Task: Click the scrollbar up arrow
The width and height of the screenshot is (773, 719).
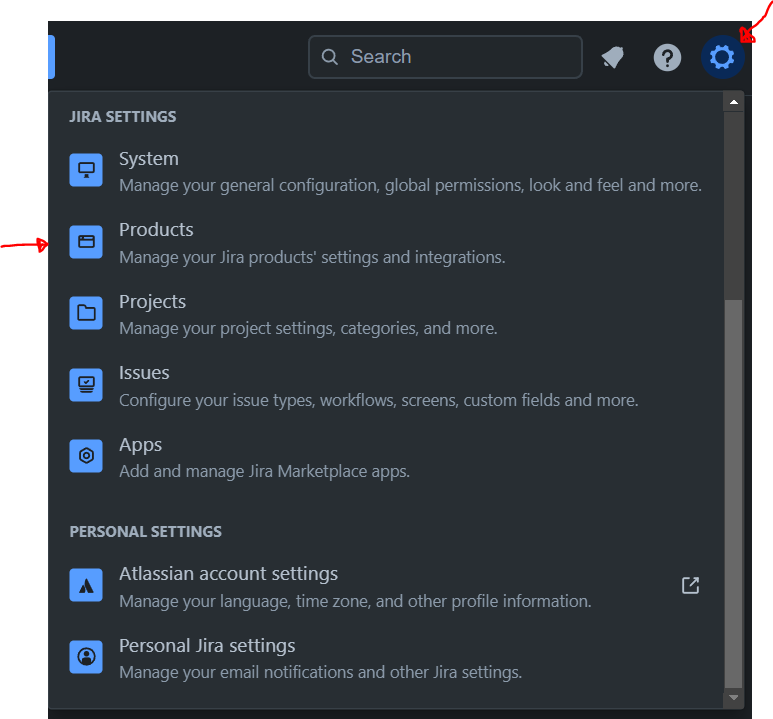Action: [734, 102]
